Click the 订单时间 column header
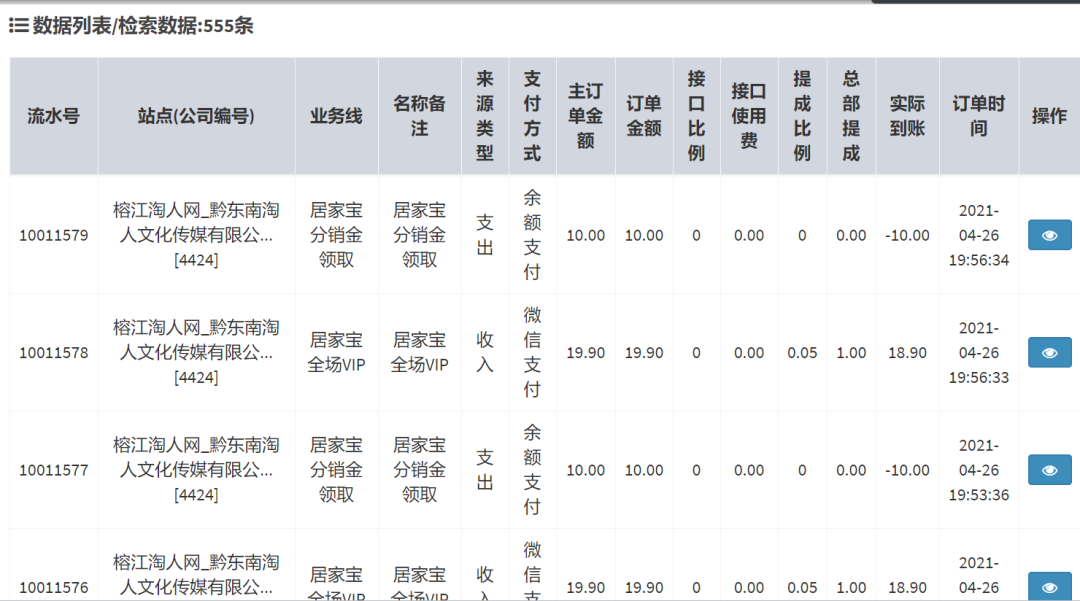 [x=978, y=116]
